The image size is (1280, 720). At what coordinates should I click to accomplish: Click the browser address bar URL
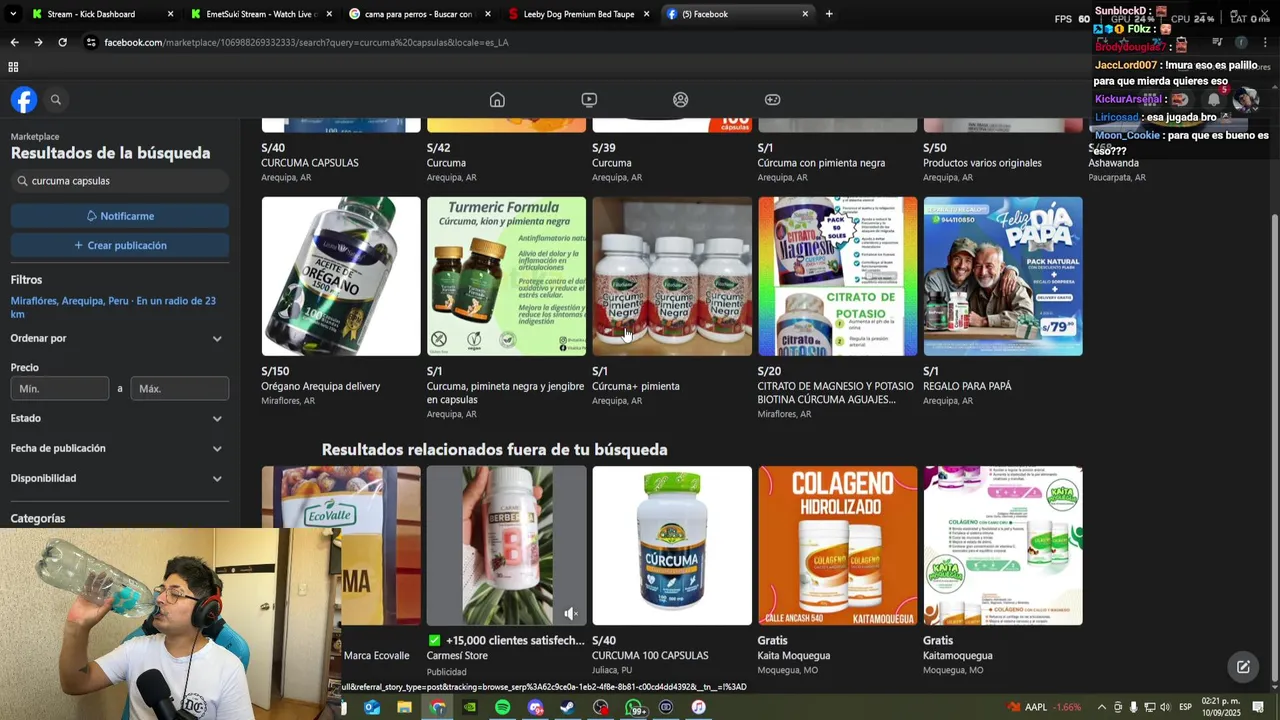[306, 42]
